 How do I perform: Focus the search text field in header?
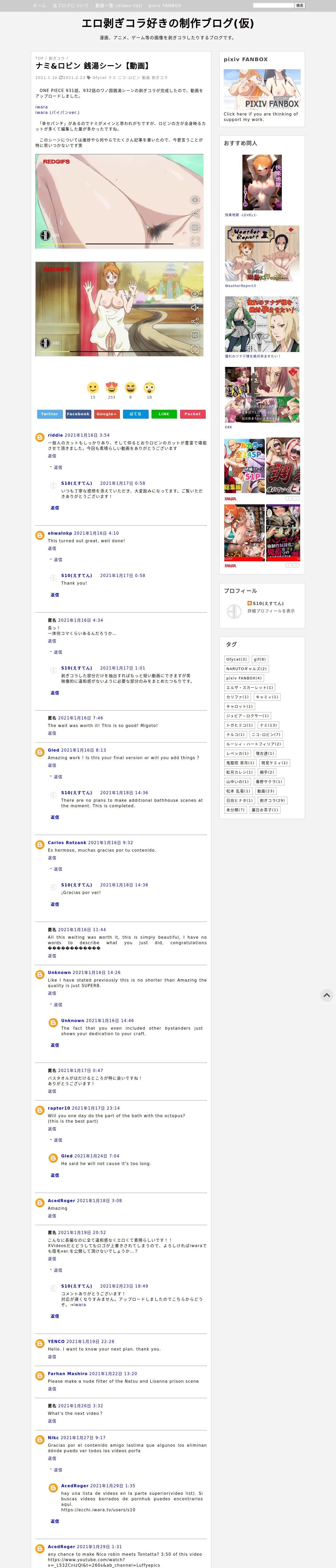pos(273,5)
